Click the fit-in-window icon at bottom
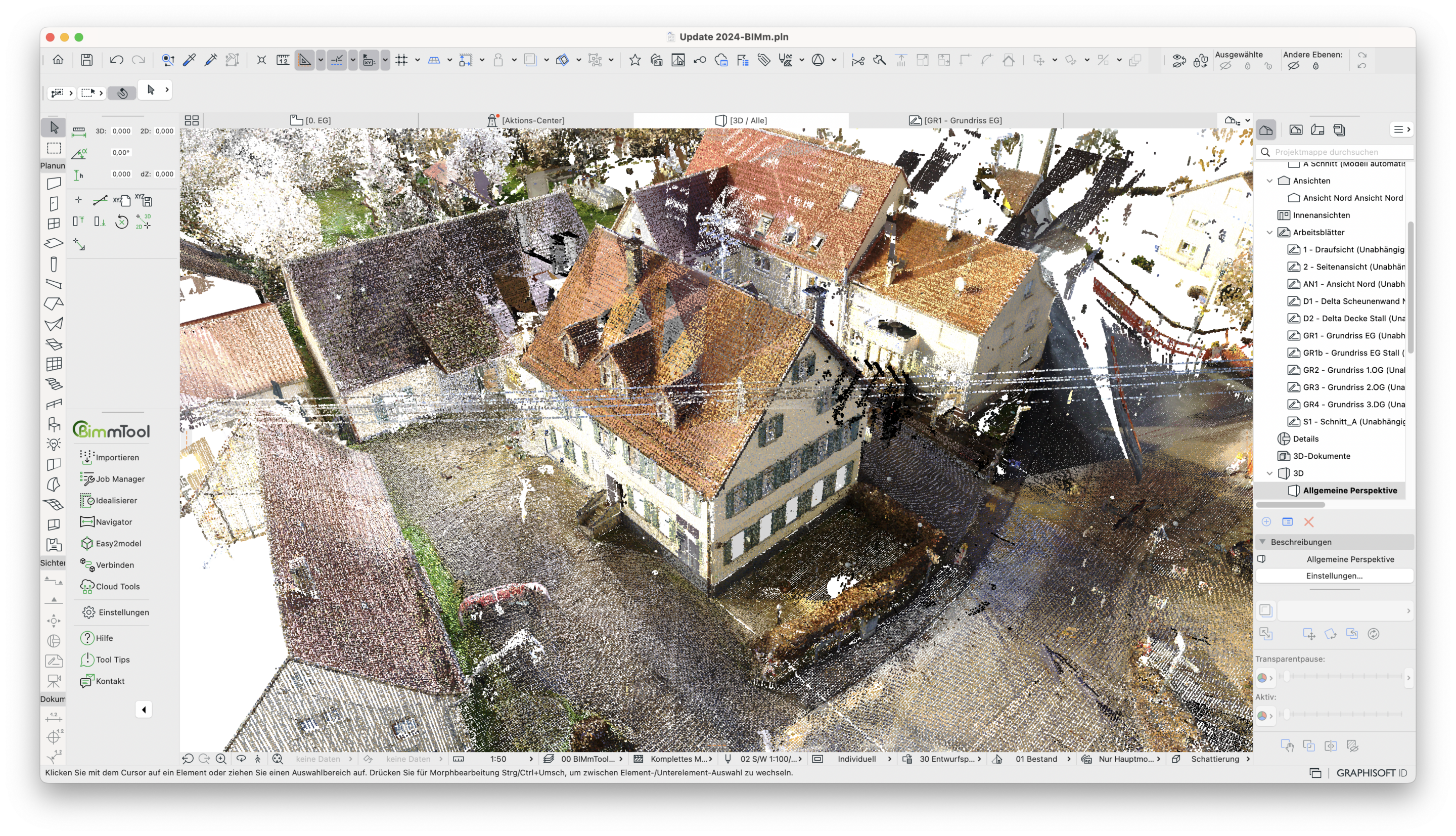This screenshot has height=836, width=1456. click(x=278, y=759)
